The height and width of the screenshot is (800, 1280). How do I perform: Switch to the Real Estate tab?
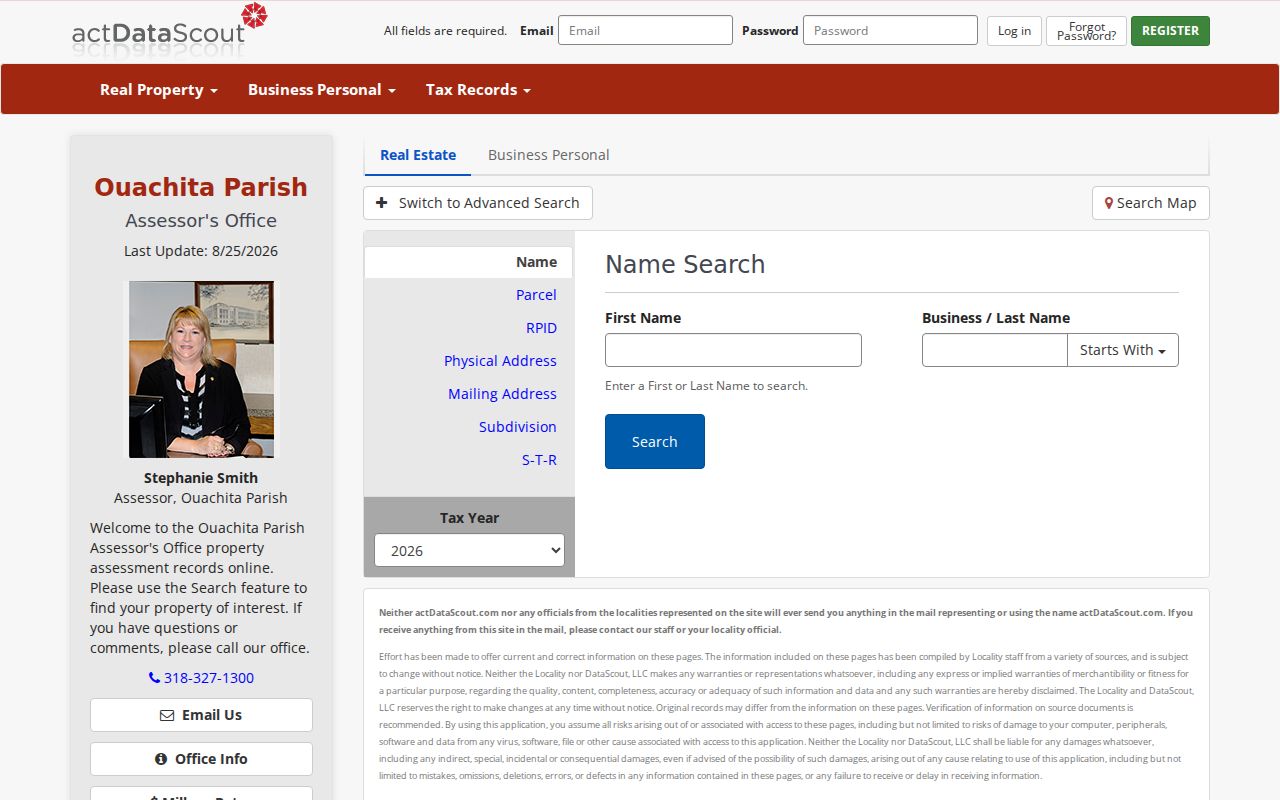(x=418, y=155)
